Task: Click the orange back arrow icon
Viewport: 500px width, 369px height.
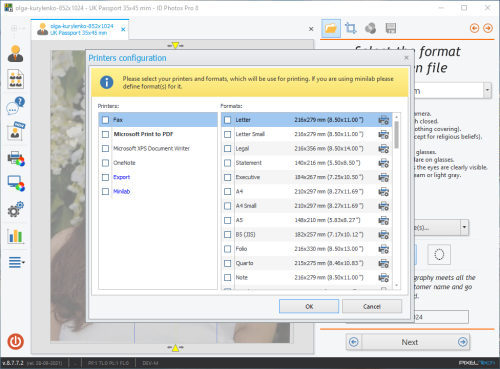Action: pyautogui.click(x=474, y=28)
